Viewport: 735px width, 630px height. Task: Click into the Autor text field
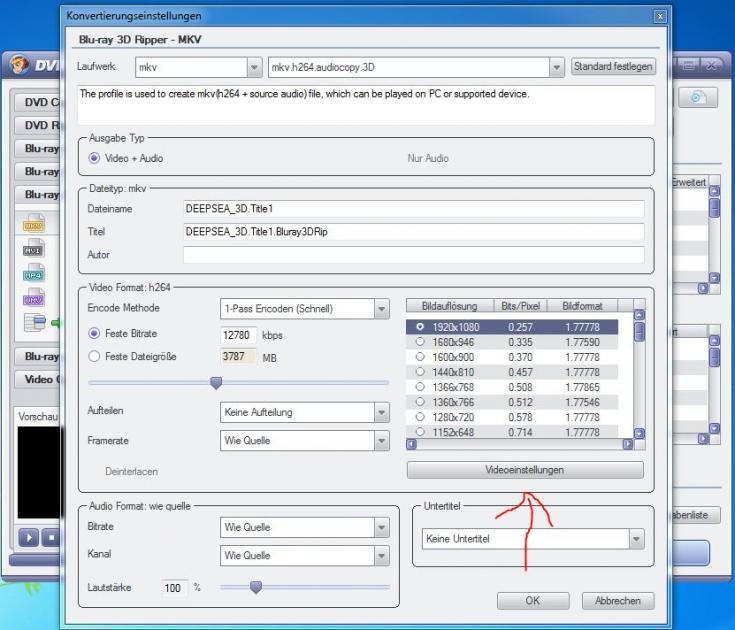point(413,255)
